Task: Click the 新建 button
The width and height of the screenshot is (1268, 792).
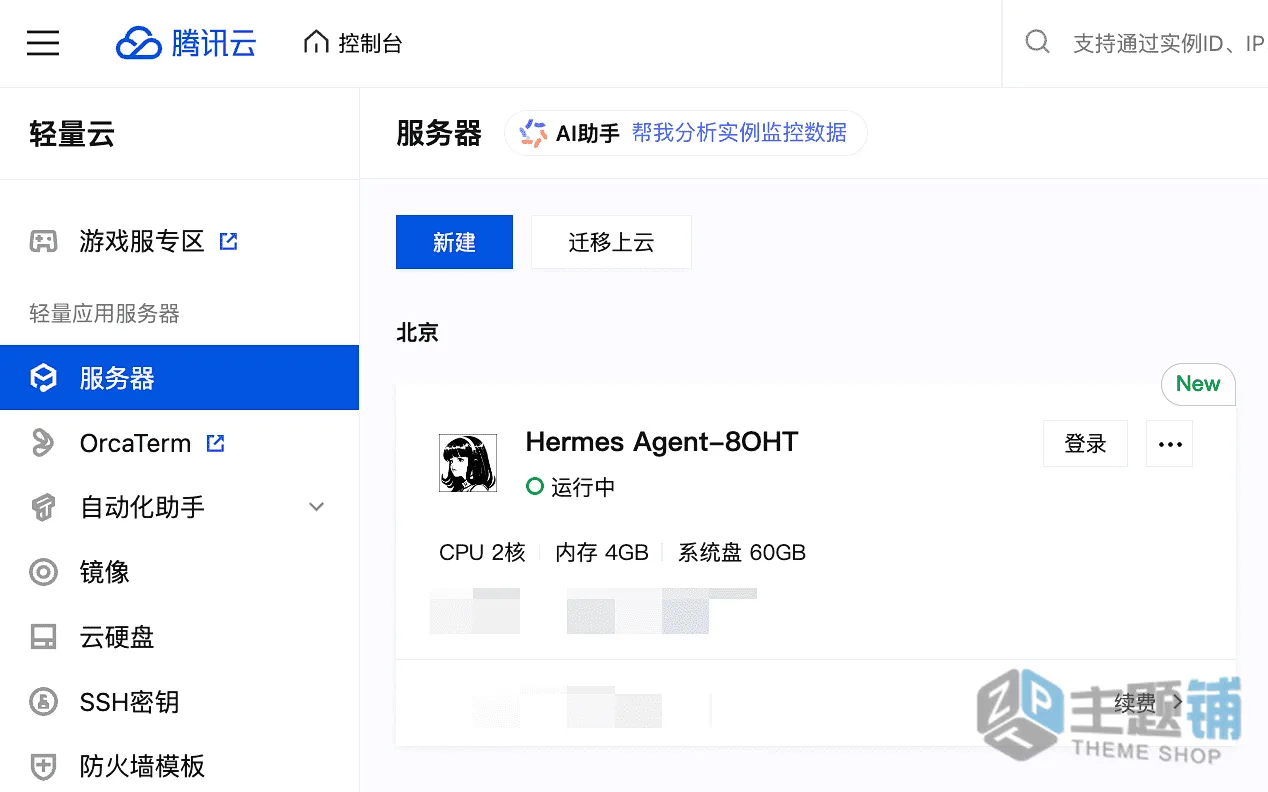Action: pos(454,242)
